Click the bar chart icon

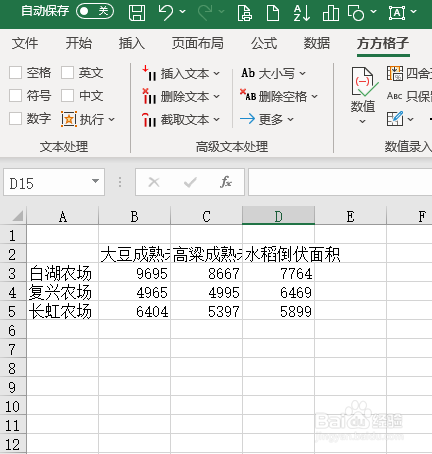click(x=331, y=13)
